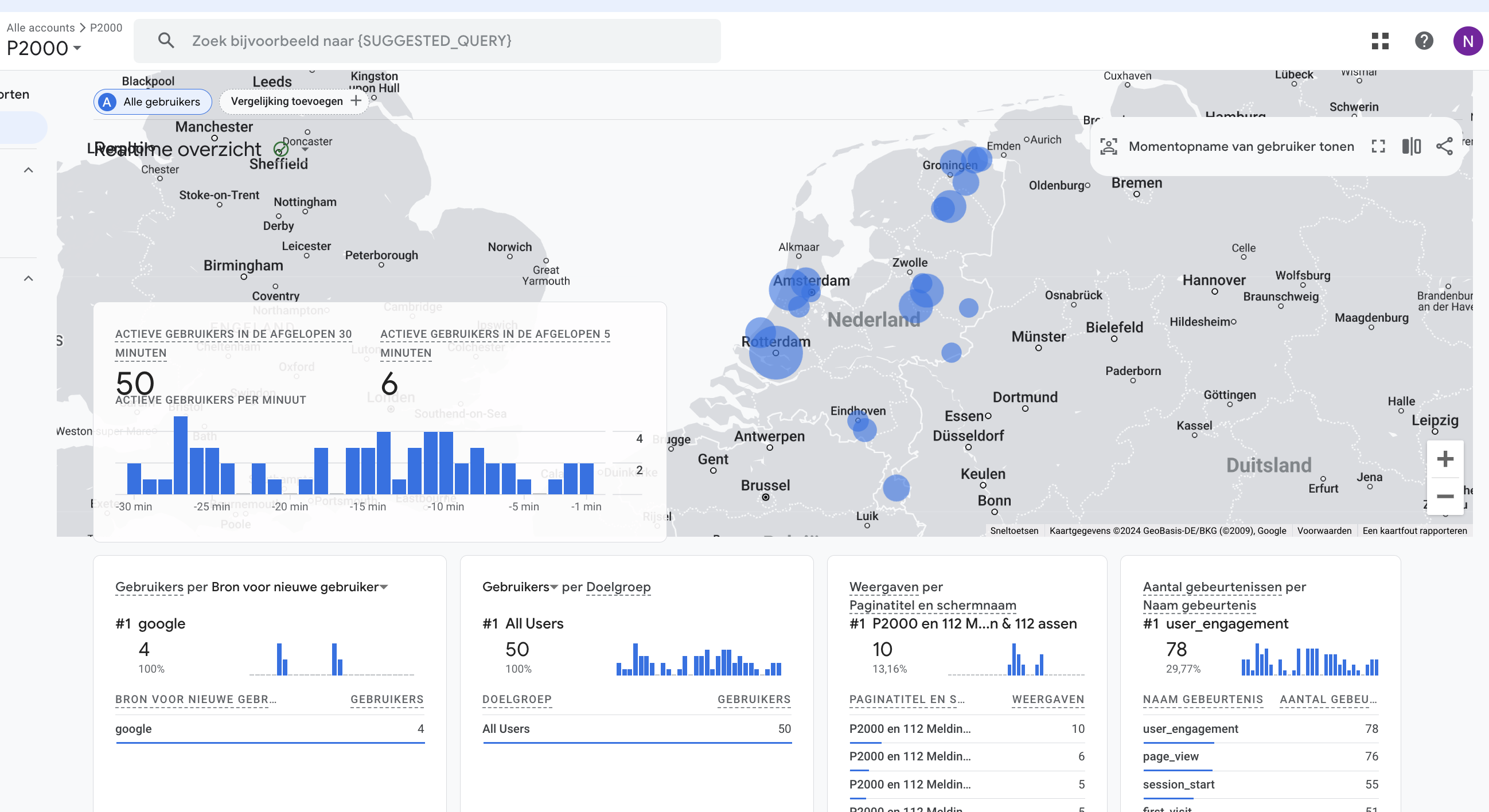Zoom in the map with plus
The height and width of the screenshot is (812, 1489).
[1444, 459]
